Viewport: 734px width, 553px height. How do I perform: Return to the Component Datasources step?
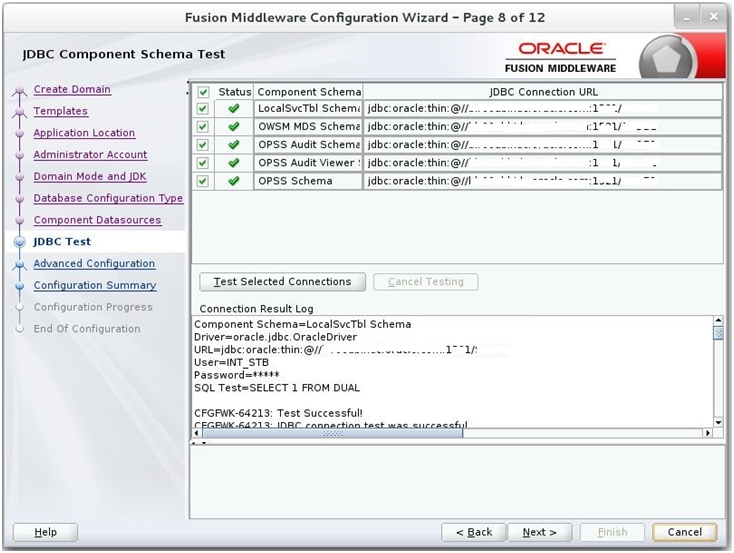click(97, 220)
